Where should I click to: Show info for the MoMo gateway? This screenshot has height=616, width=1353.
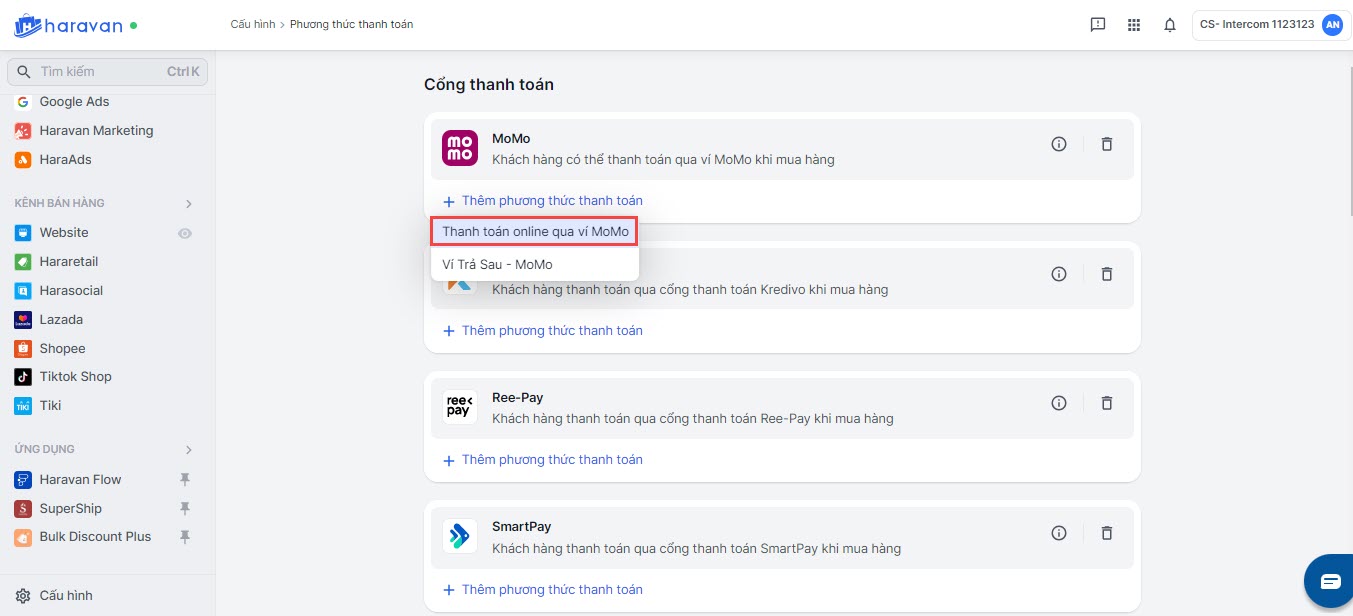click(x=1059, y=144)
